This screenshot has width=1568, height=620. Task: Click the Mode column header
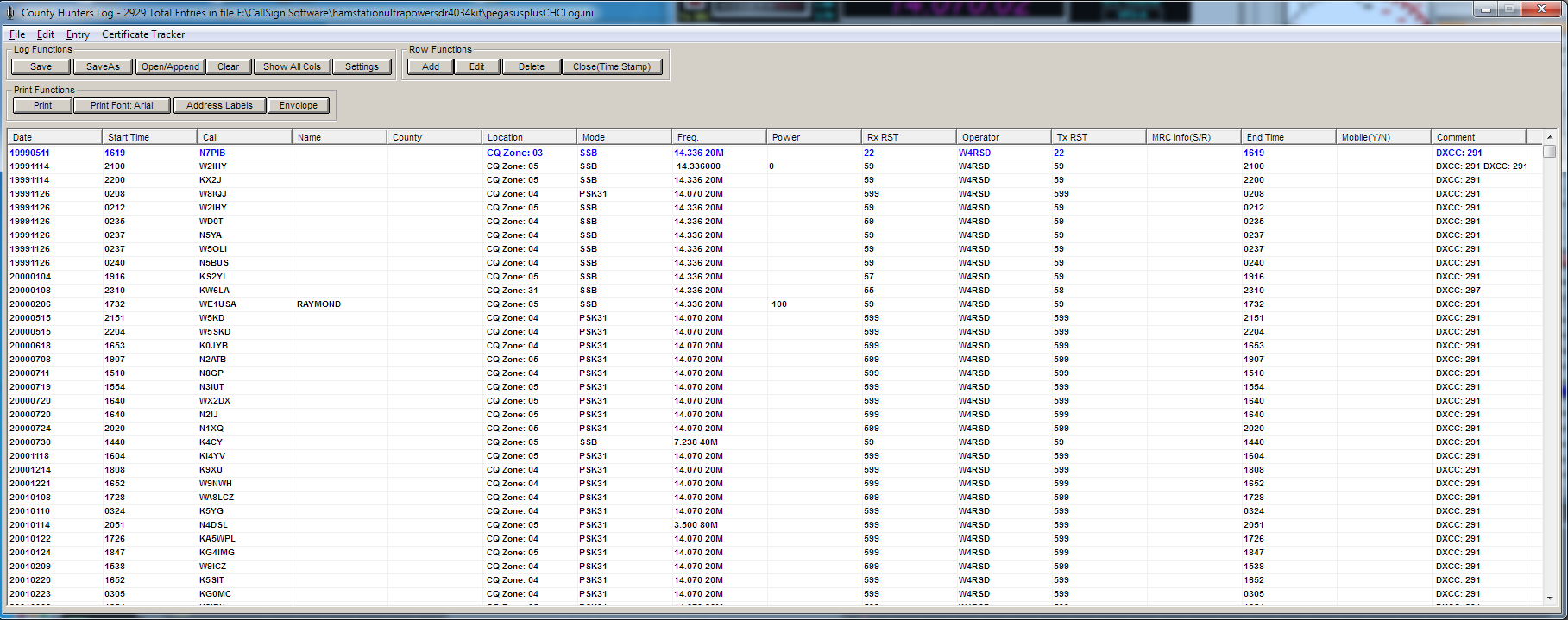(x=625, y=137)
